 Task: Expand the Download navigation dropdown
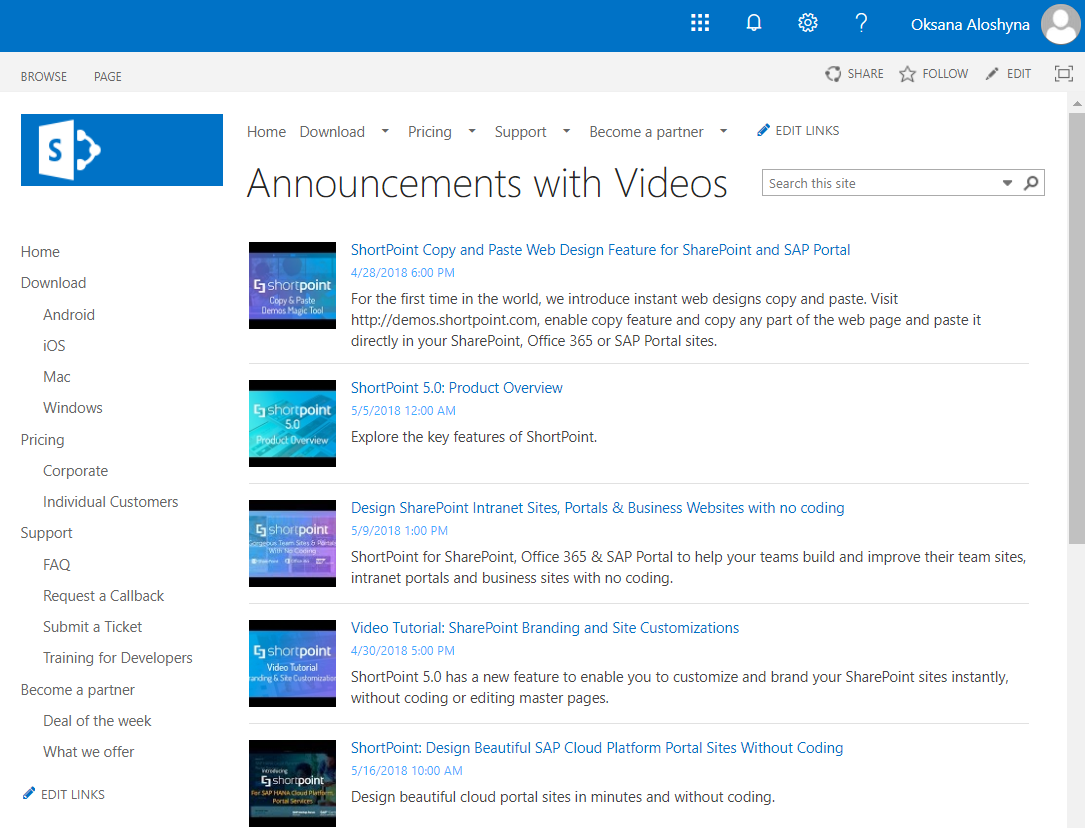386,131
